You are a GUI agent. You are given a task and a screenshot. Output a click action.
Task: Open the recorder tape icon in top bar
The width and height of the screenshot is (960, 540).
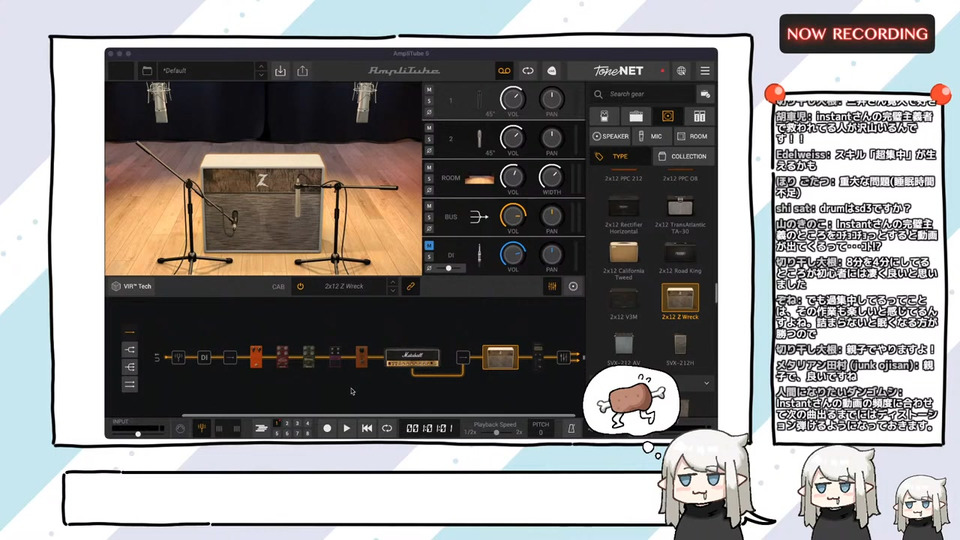504,71
